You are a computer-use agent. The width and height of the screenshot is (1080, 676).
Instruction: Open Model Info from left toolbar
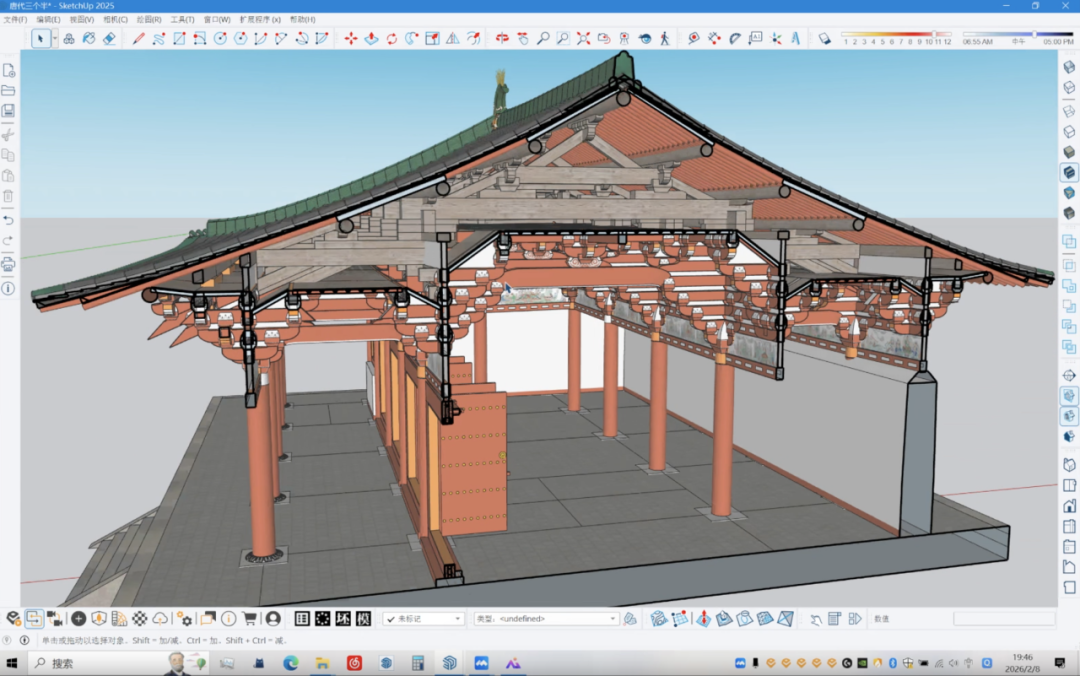coord(8,289)
